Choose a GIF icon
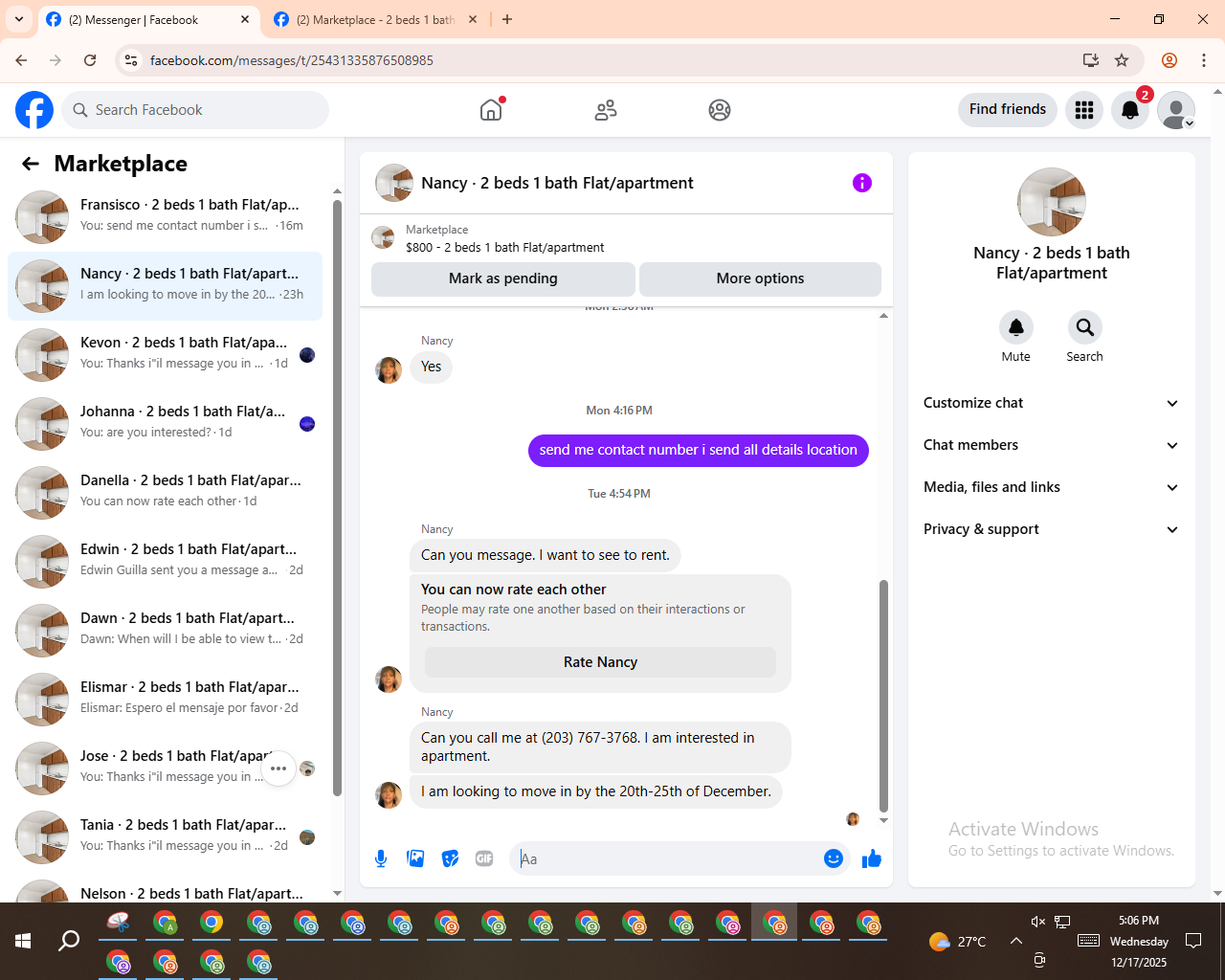Image resolution: width=1225 pixels, height=980 pixels. click(484, 858)
